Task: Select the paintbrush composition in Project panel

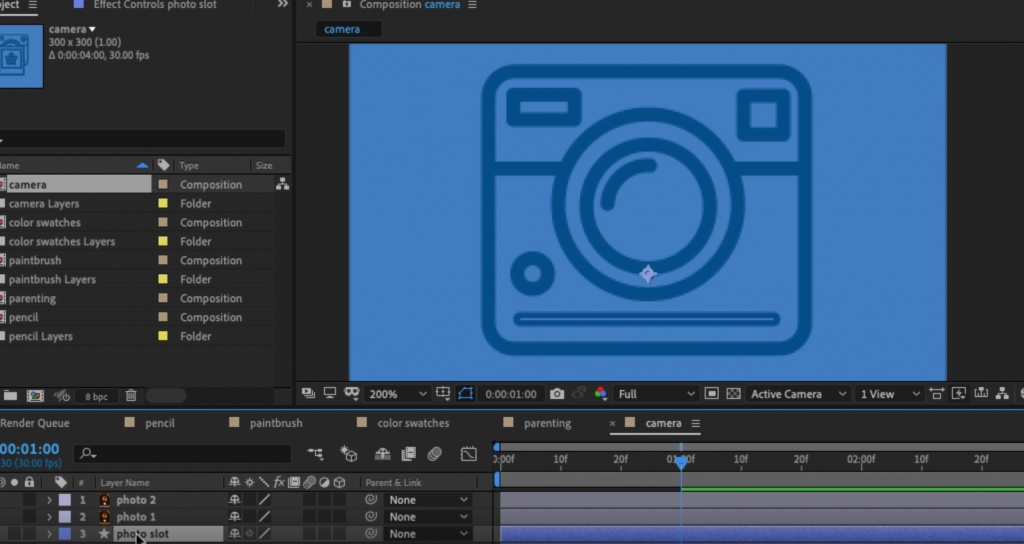Action: point(35,261)
